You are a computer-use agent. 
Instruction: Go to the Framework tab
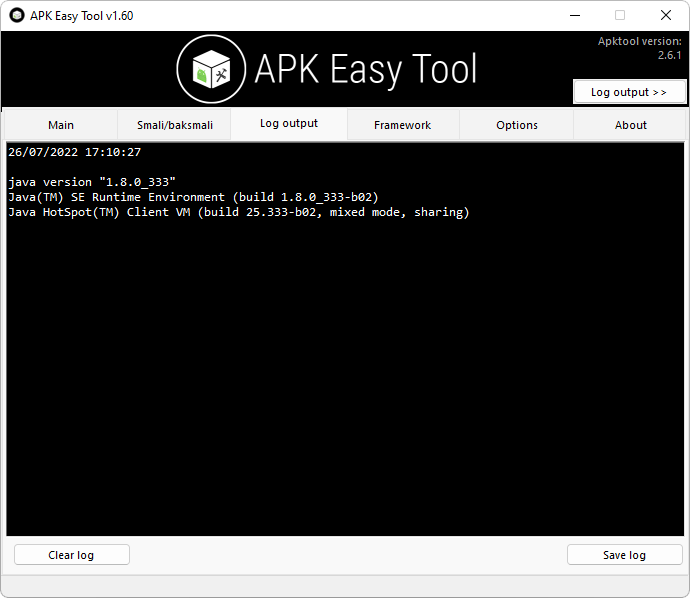(402, 125)
